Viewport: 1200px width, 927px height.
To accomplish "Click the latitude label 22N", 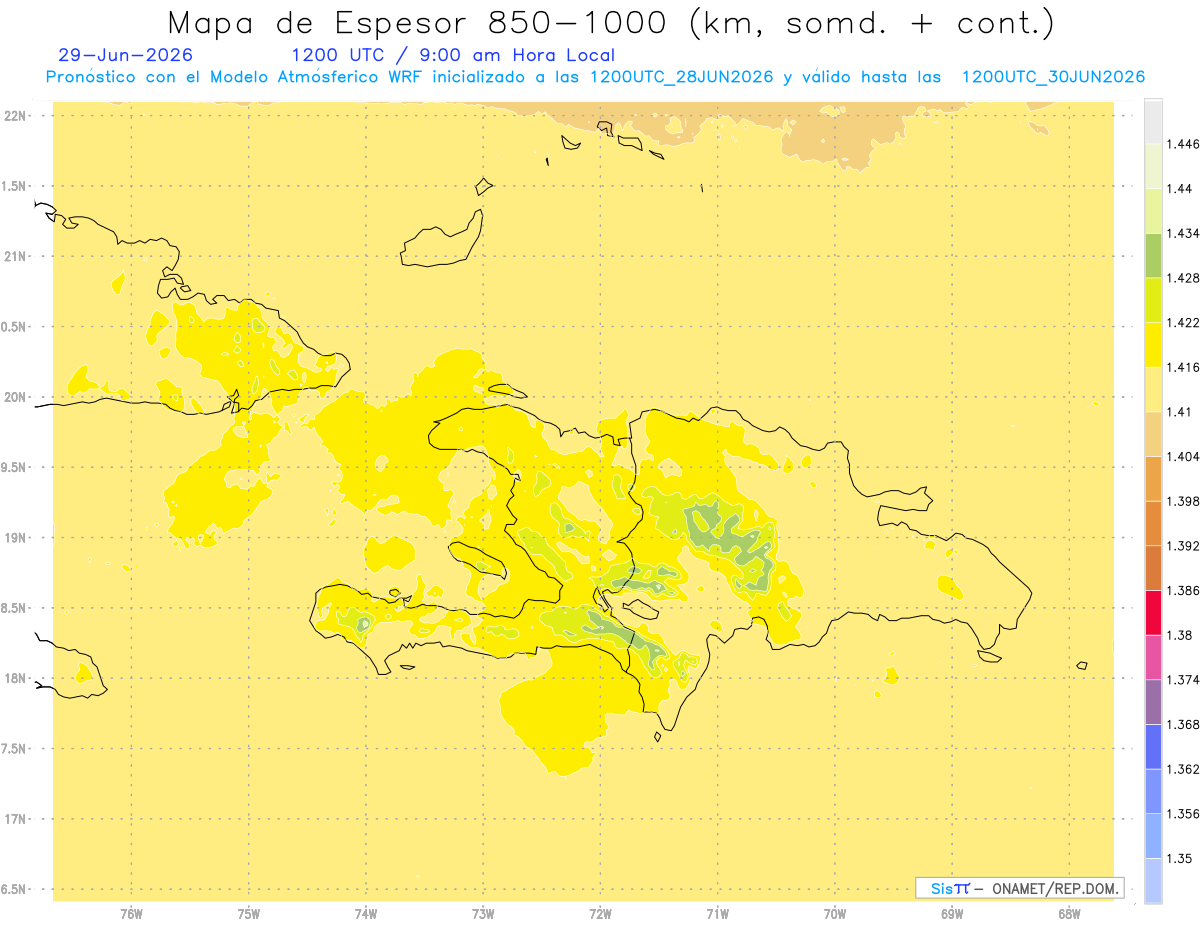I will 17,116.
